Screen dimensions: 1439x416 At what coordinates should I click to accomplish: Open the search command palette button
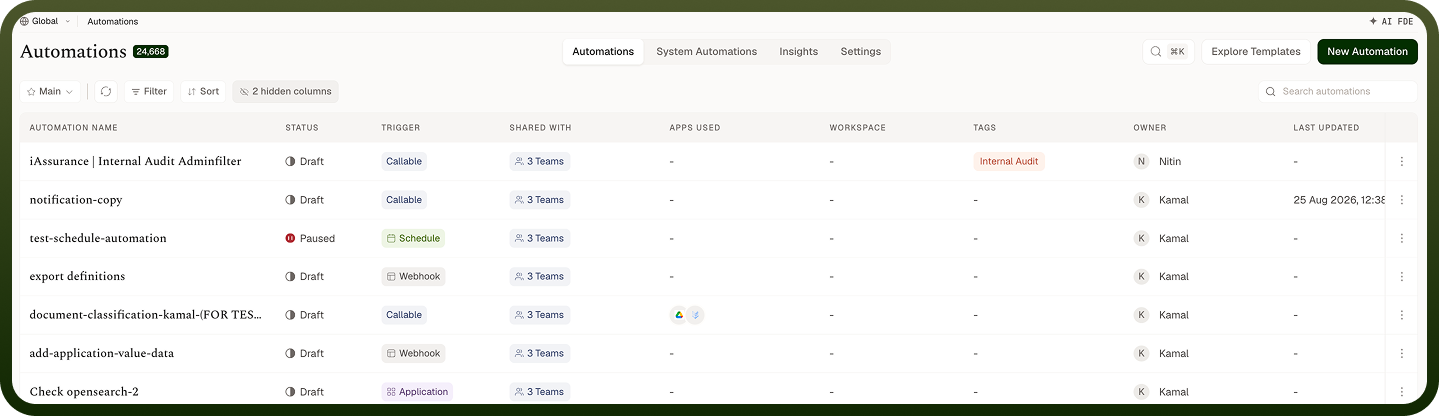pyautogui.click(x=1168, y=52)
